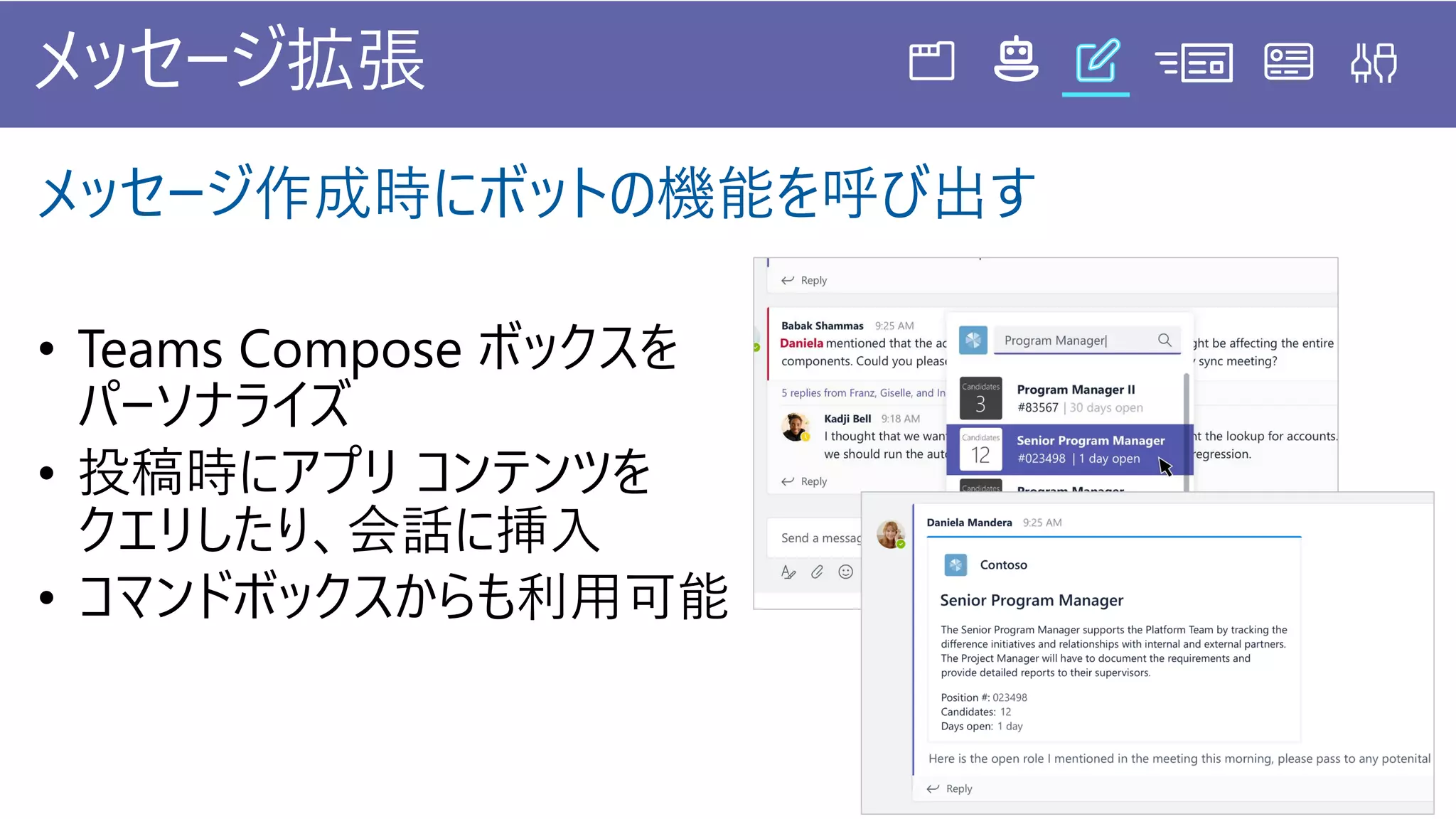The image size is (1456, 819).
Task: Click the Candidates 12 badge
Action: click(980, 449)
